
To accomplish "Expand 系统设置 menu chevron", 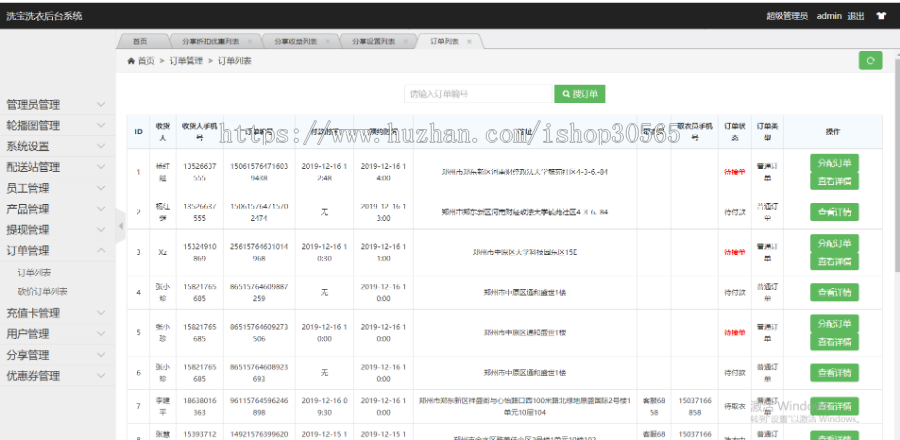I will (x=101, y=146).
